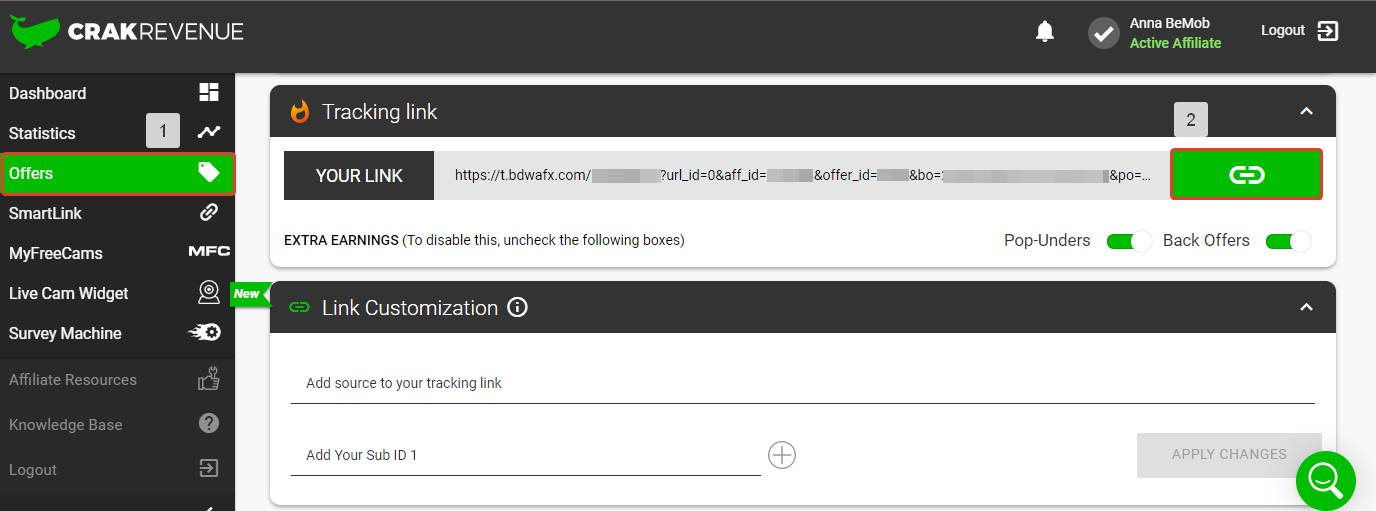Click the info icon beside Link Customization
The height and width of the screenshot is (511, 1376).
[x=517, y=308]
